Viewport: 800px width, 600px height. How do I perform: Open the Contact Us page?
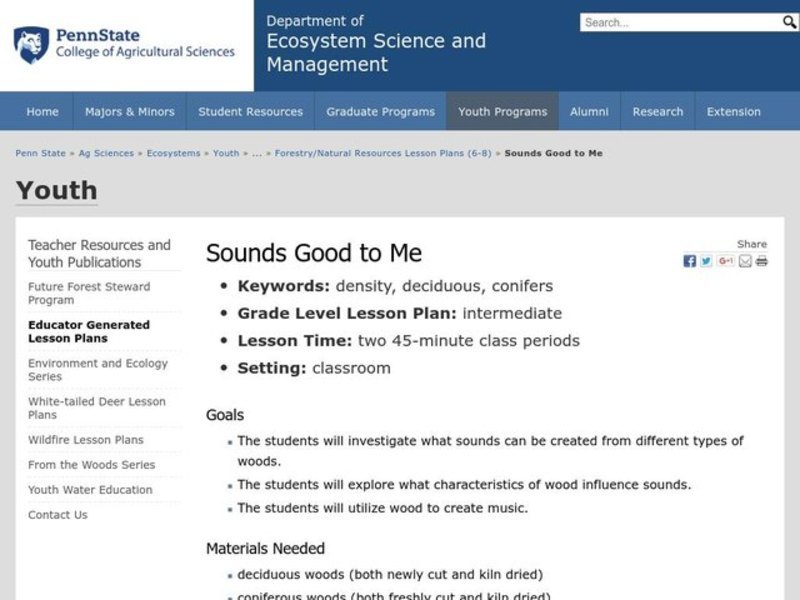(55, 514)
